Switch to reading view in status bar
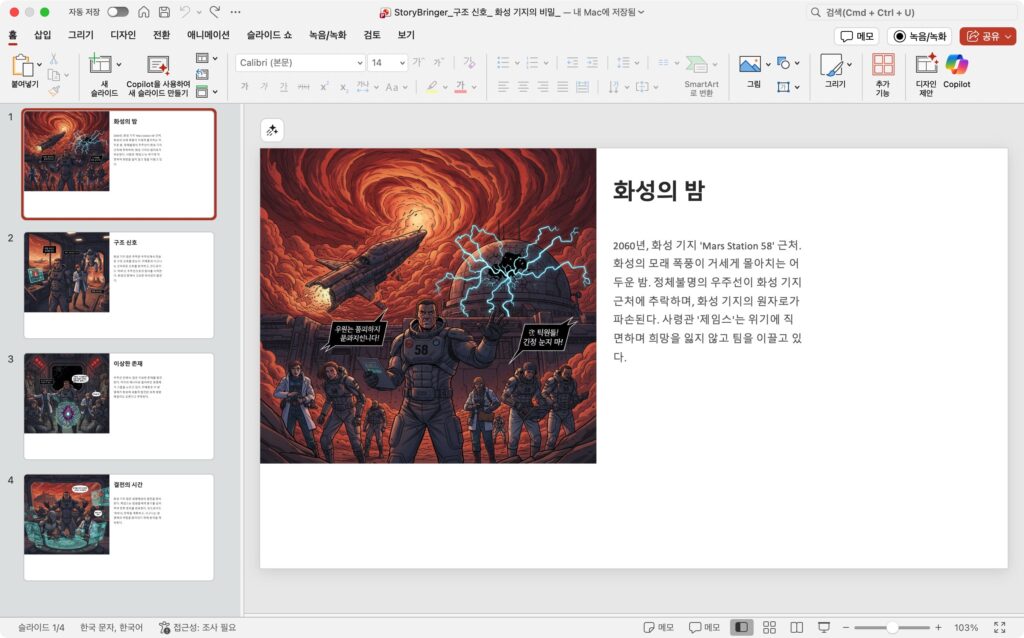Viewport: 1024px width, 638px height. click(796, 627)
